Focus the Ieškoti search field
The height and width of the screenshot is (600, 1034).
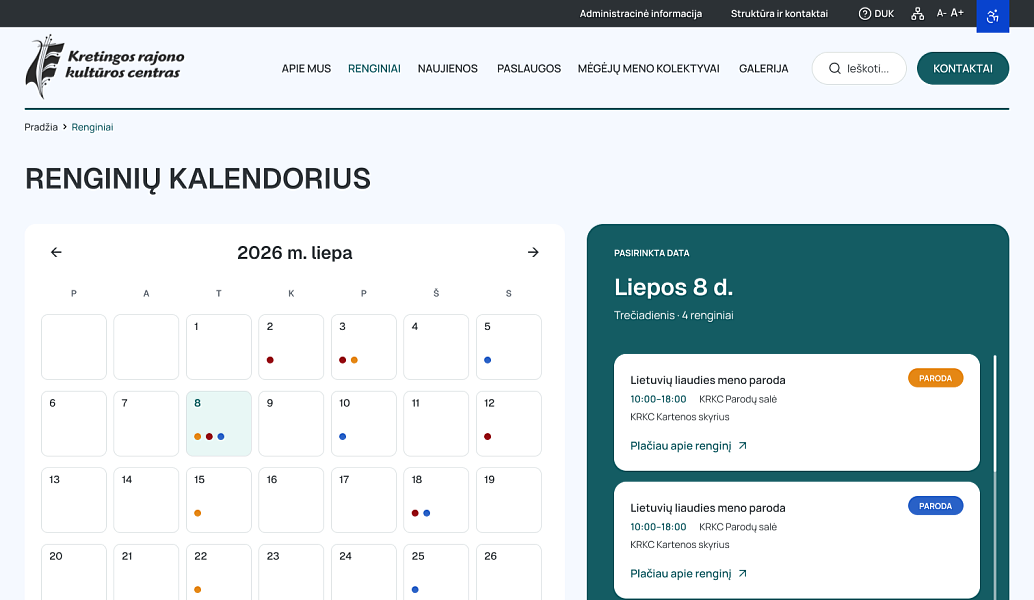[859, 69]
